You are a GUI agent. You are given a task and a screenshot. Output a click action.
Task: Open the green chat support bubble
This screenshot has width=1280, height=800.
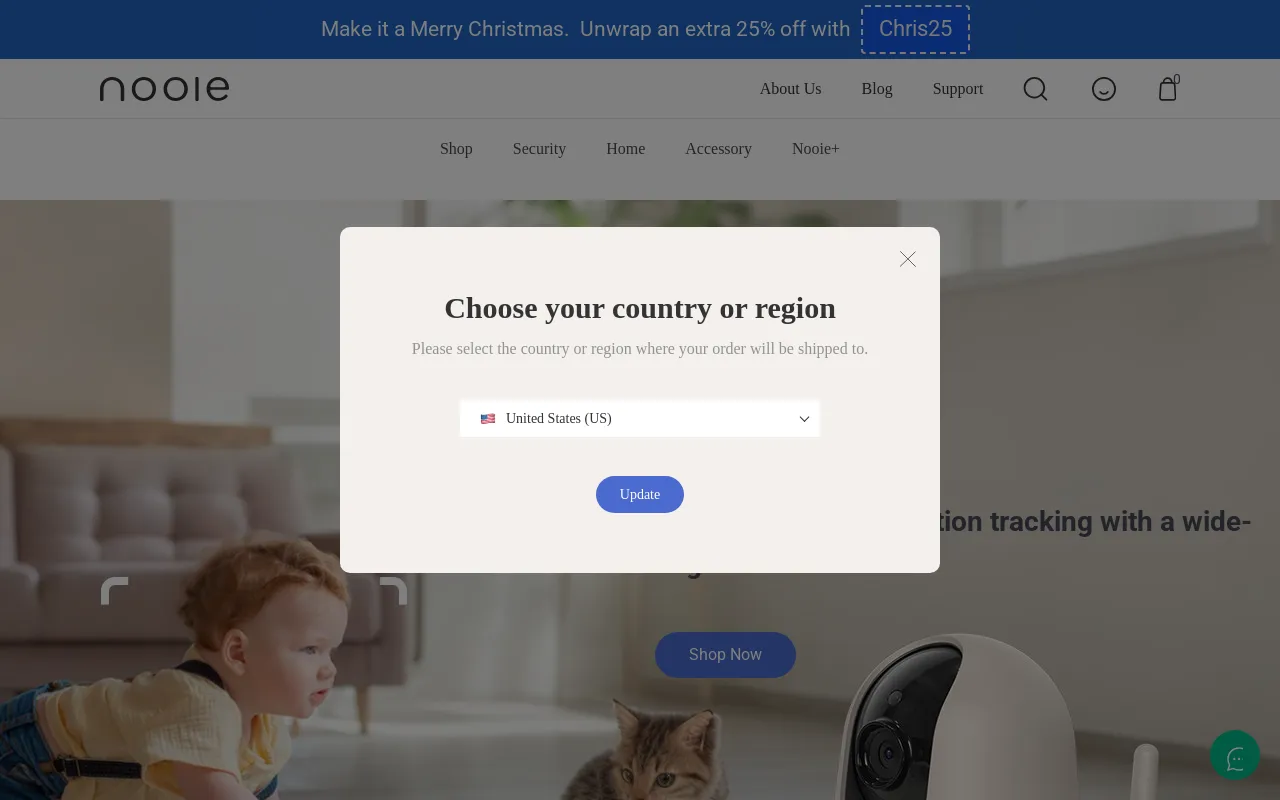pos(1235,755)
